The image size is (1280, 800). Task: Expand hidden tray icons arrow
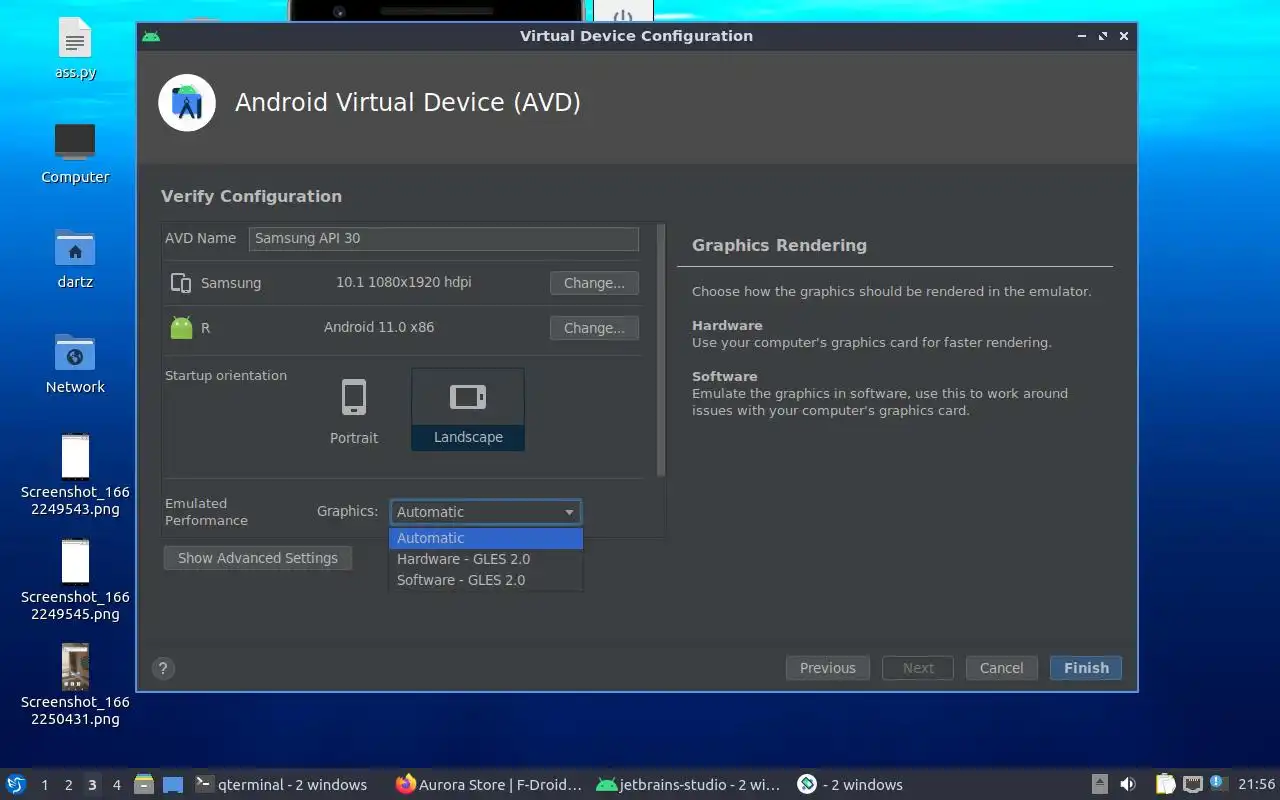tap(1099, 784)
